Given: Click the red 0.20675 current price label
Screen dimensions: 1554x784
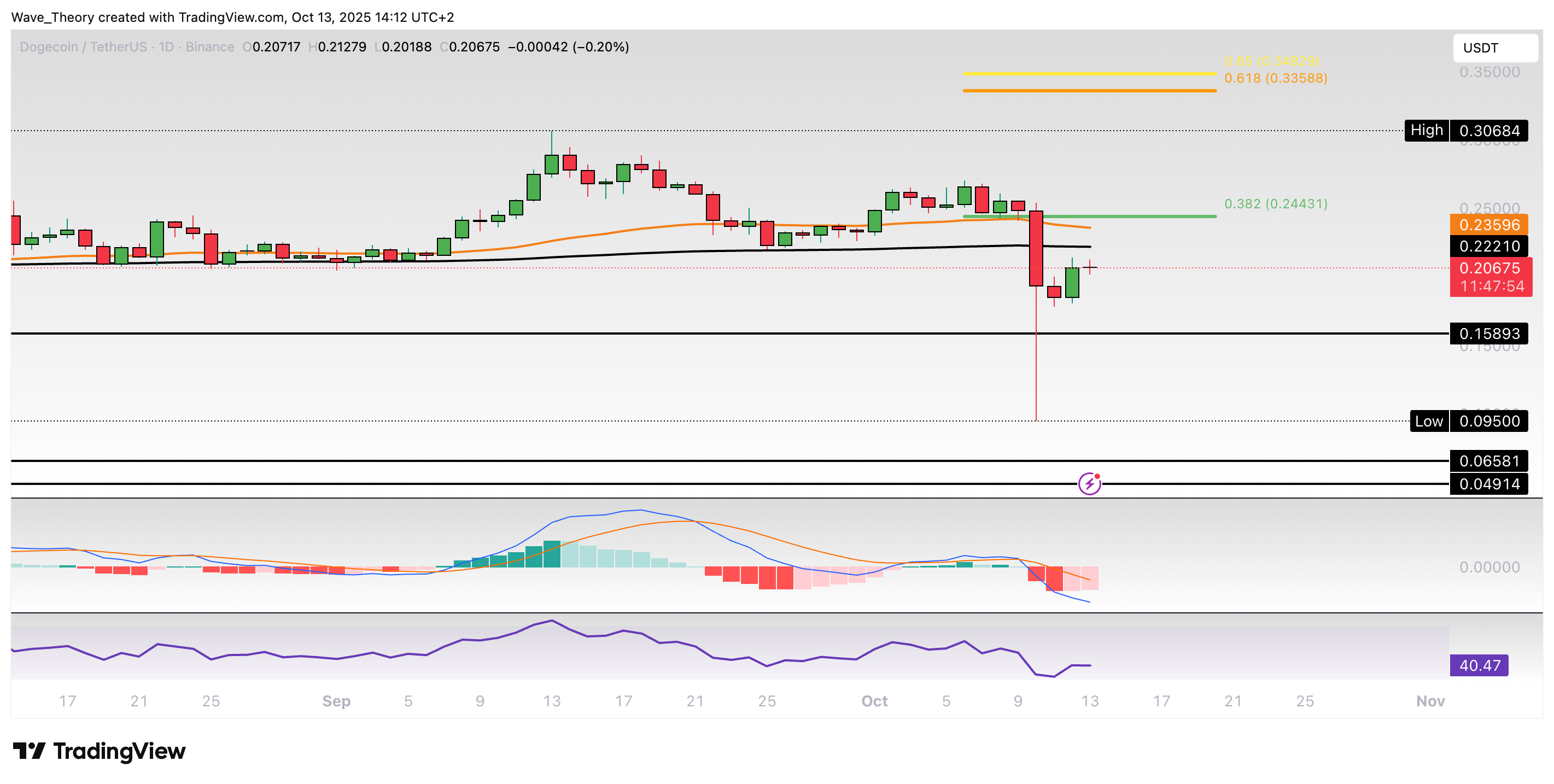Looking at the screenshot, I should click(x=1489, y=276).
